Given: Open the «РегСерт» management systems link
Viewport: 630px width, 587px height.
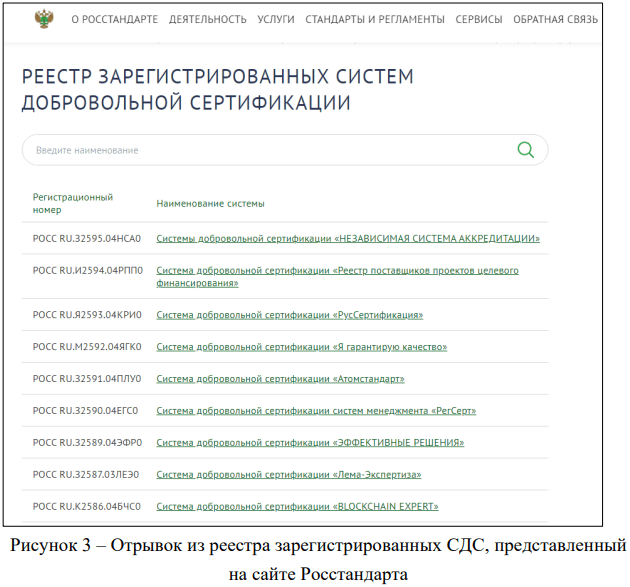Looking at the screenshot, I should point(316,411).
